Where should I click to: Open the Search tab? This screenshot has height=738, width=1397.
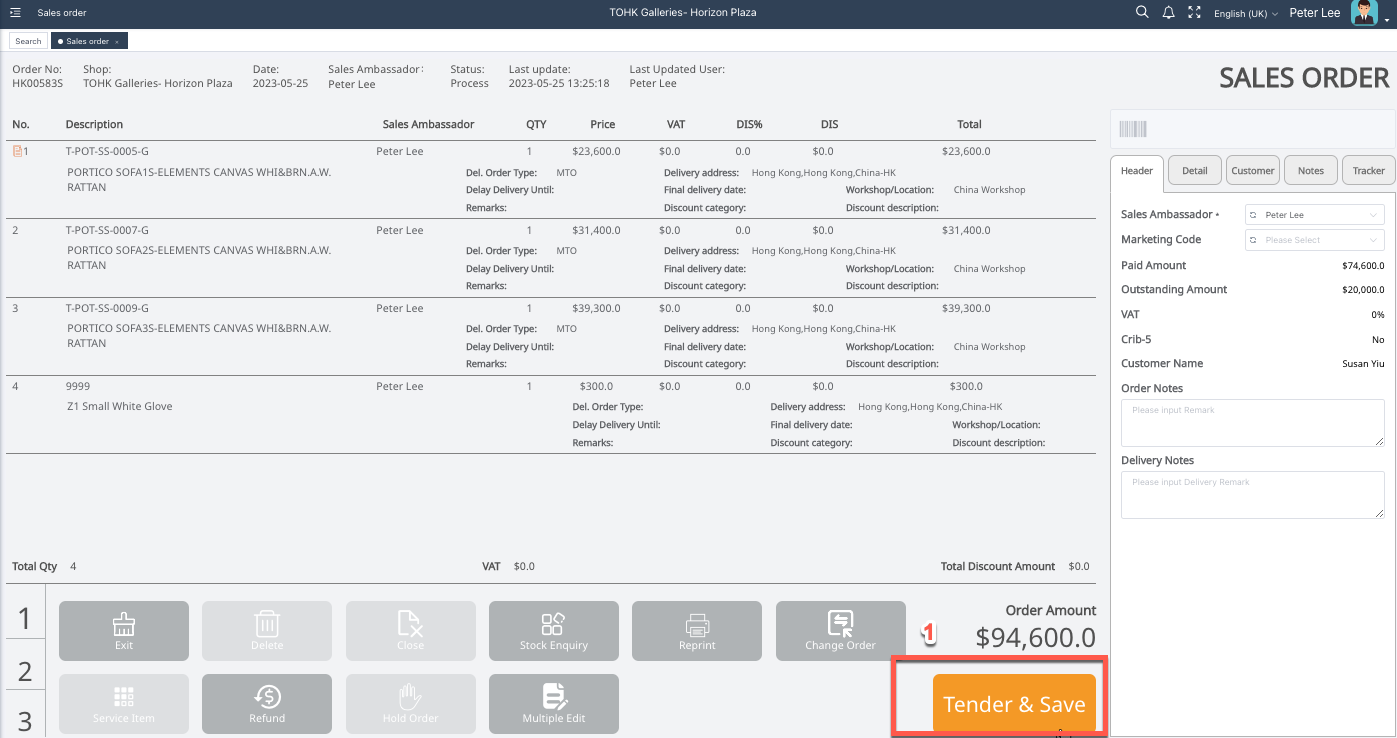click(x=28, y=41)
